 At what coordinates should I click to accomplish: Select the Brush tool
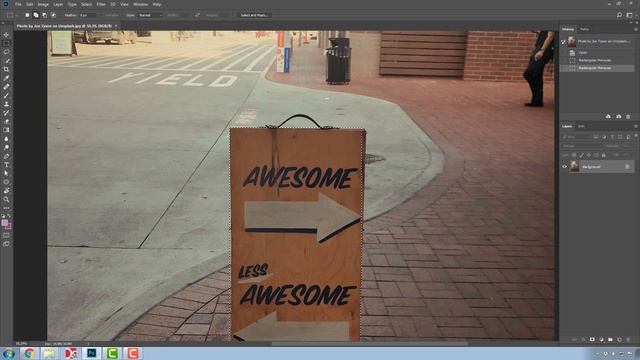pos(6,96)
